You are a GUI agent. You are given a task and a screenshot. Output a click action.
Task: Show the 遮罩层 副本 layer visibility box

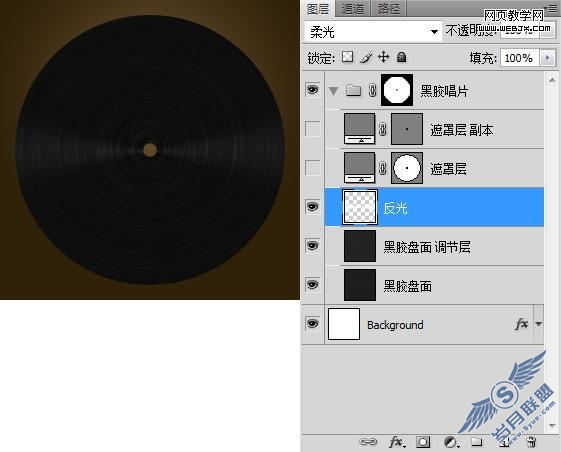pos(312,128)
